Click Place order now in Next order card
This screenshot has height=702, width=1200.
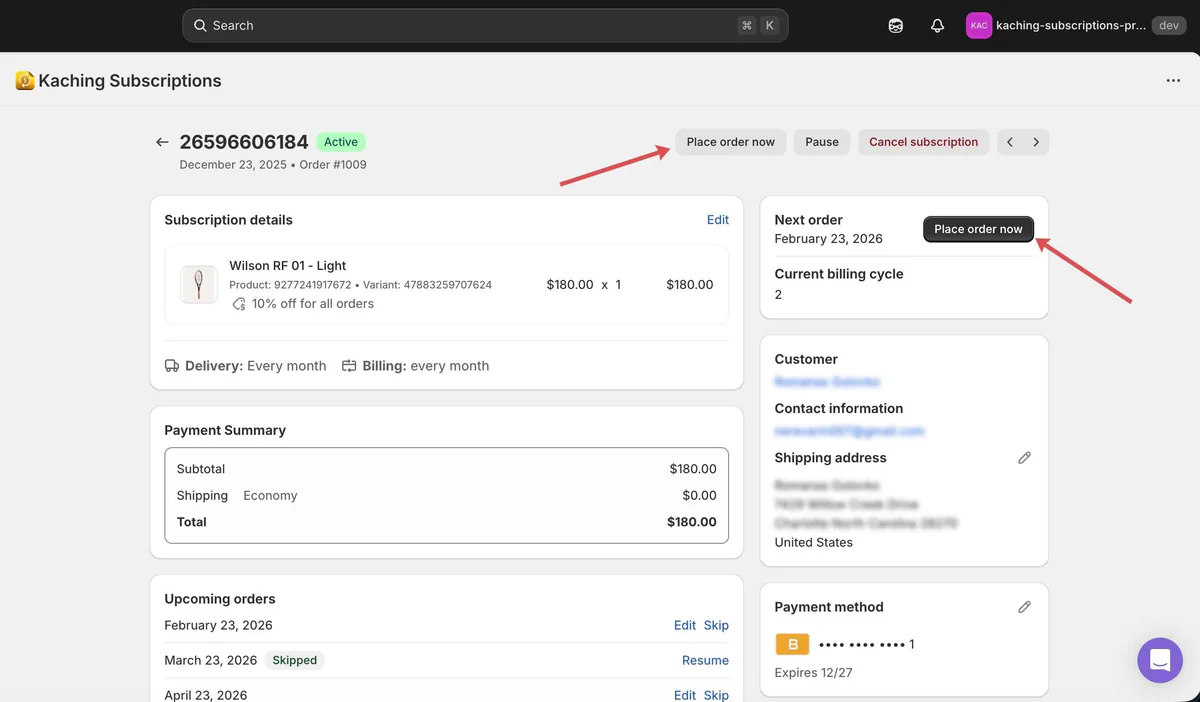click(978, 229)
